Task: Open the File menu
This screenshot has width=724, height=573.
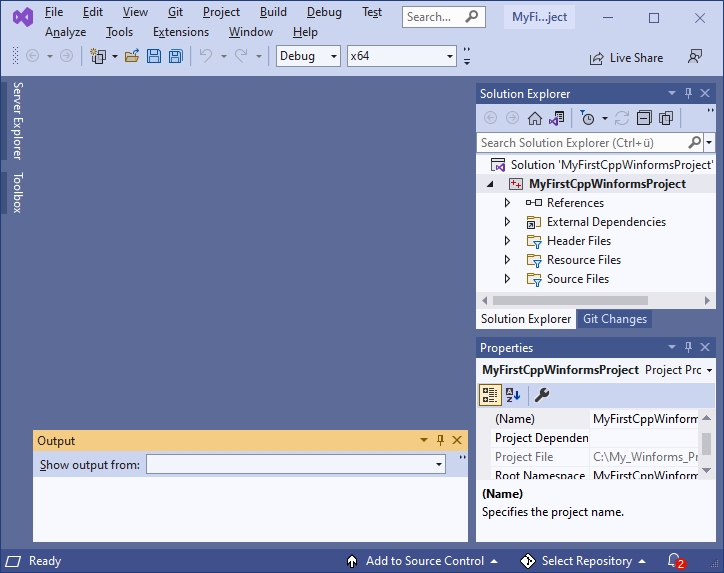Action: point(54,12)
